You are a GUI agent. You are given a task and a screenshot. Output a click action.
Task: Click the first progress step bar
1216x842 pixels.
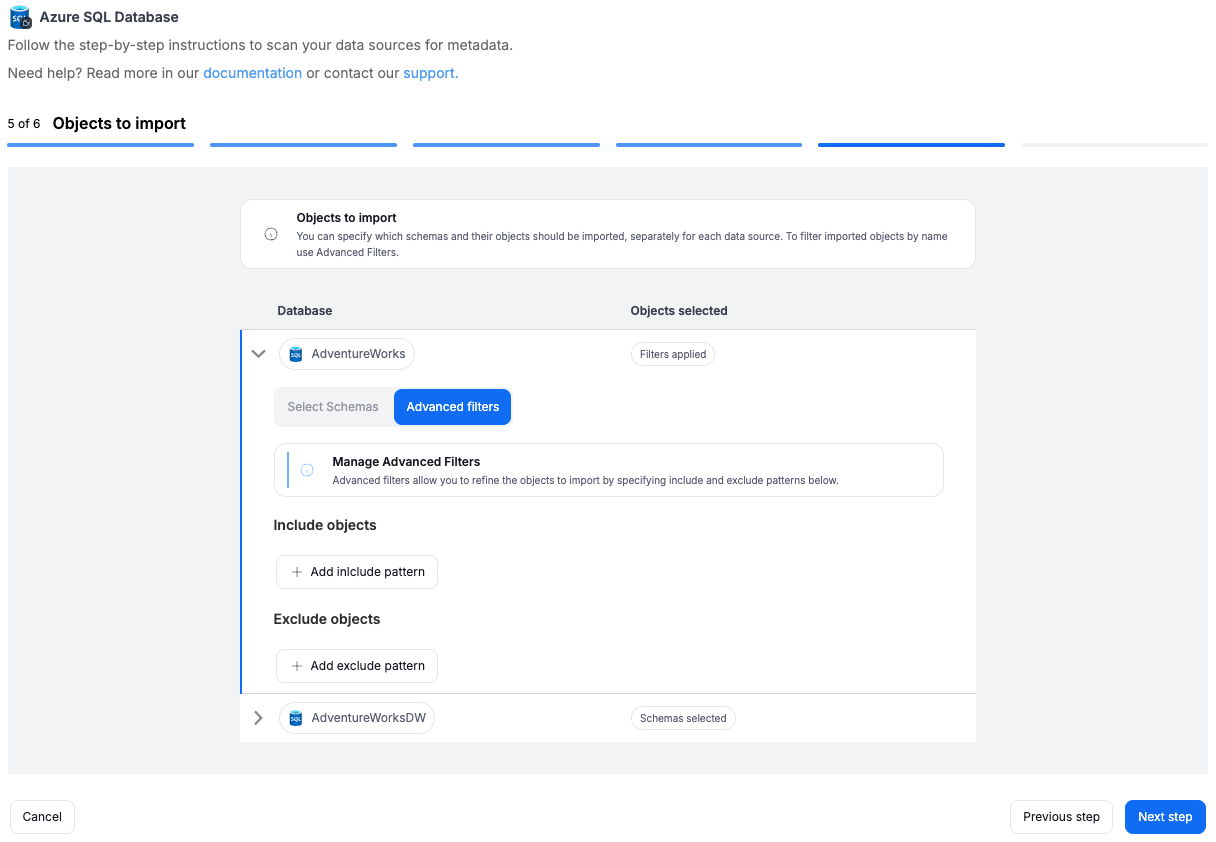[x=100, y=145]
